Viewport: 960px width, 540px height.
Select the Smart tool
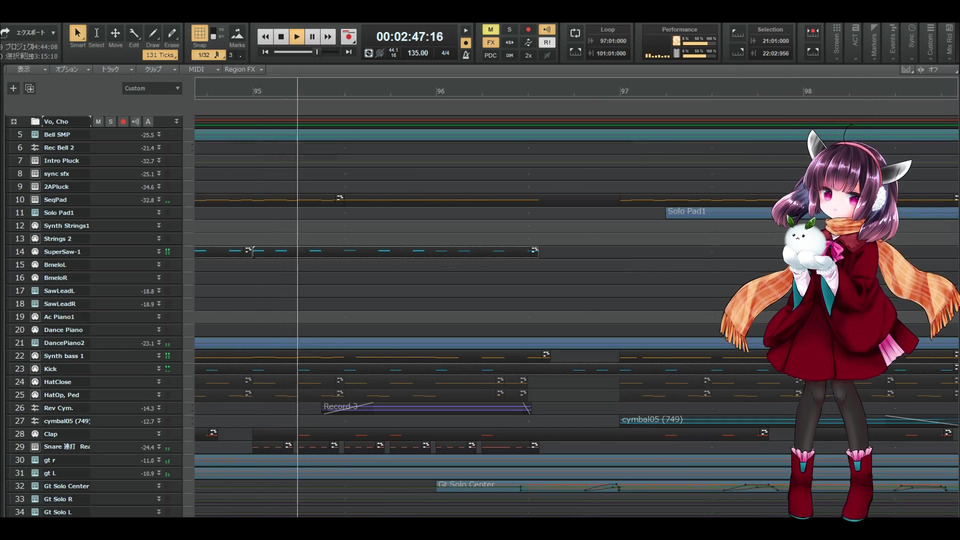pos(77,34)
